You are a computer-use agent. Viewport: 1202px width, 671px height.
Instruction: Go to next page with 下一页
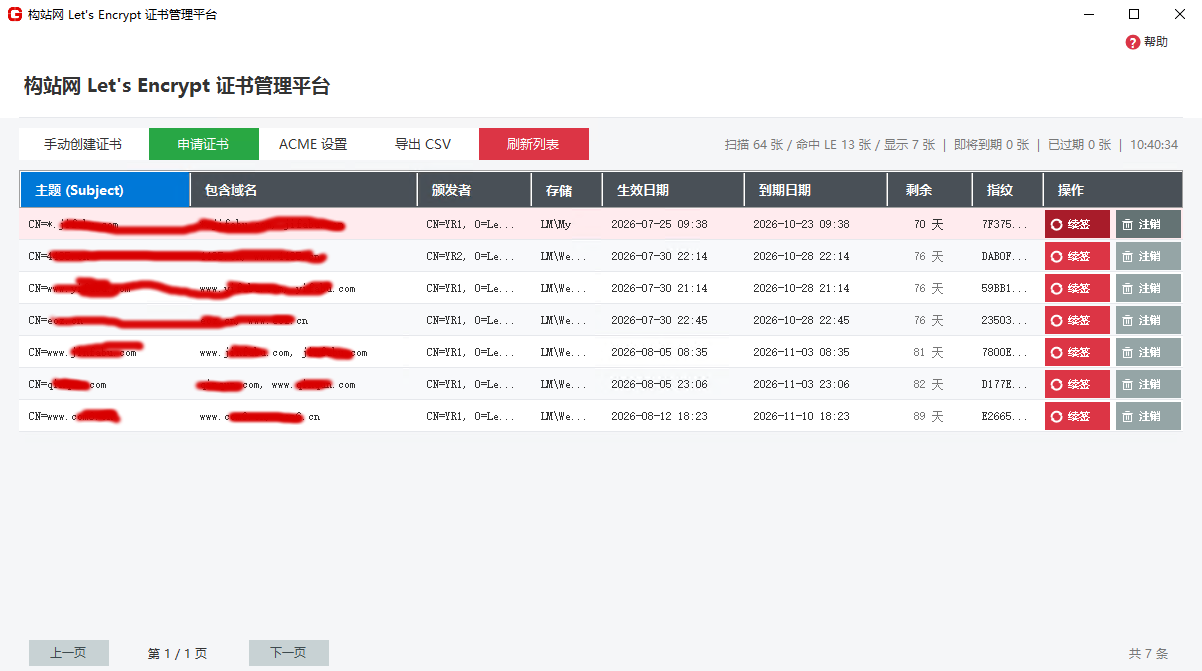click(x=289, y=653)
